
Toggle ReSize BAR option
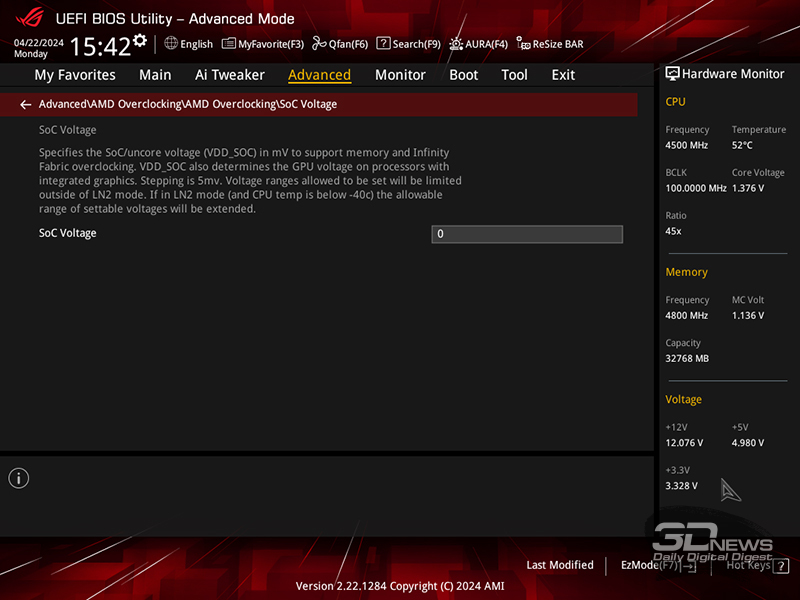pos(550,44)
